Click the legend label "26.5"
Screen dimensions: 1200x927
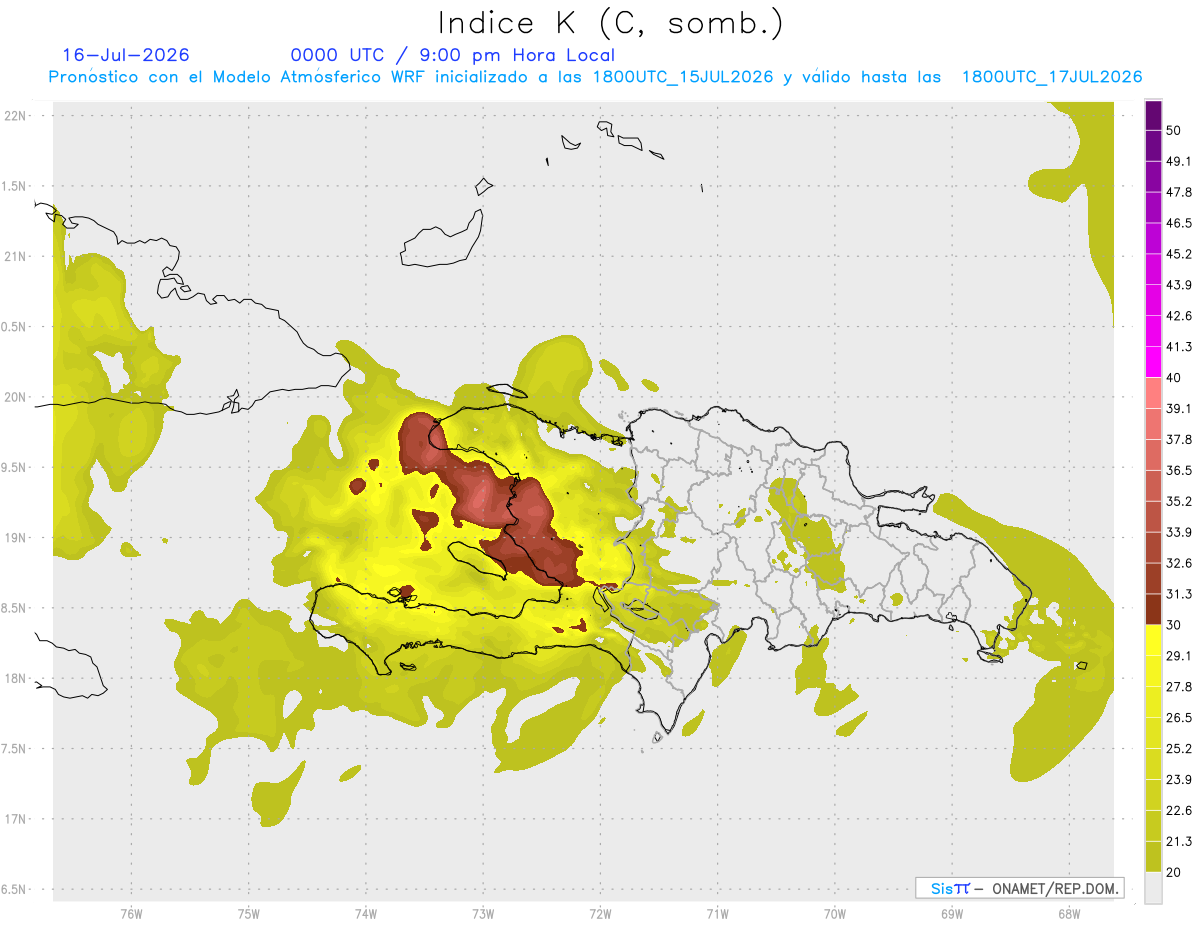[x=1179, y=718]
